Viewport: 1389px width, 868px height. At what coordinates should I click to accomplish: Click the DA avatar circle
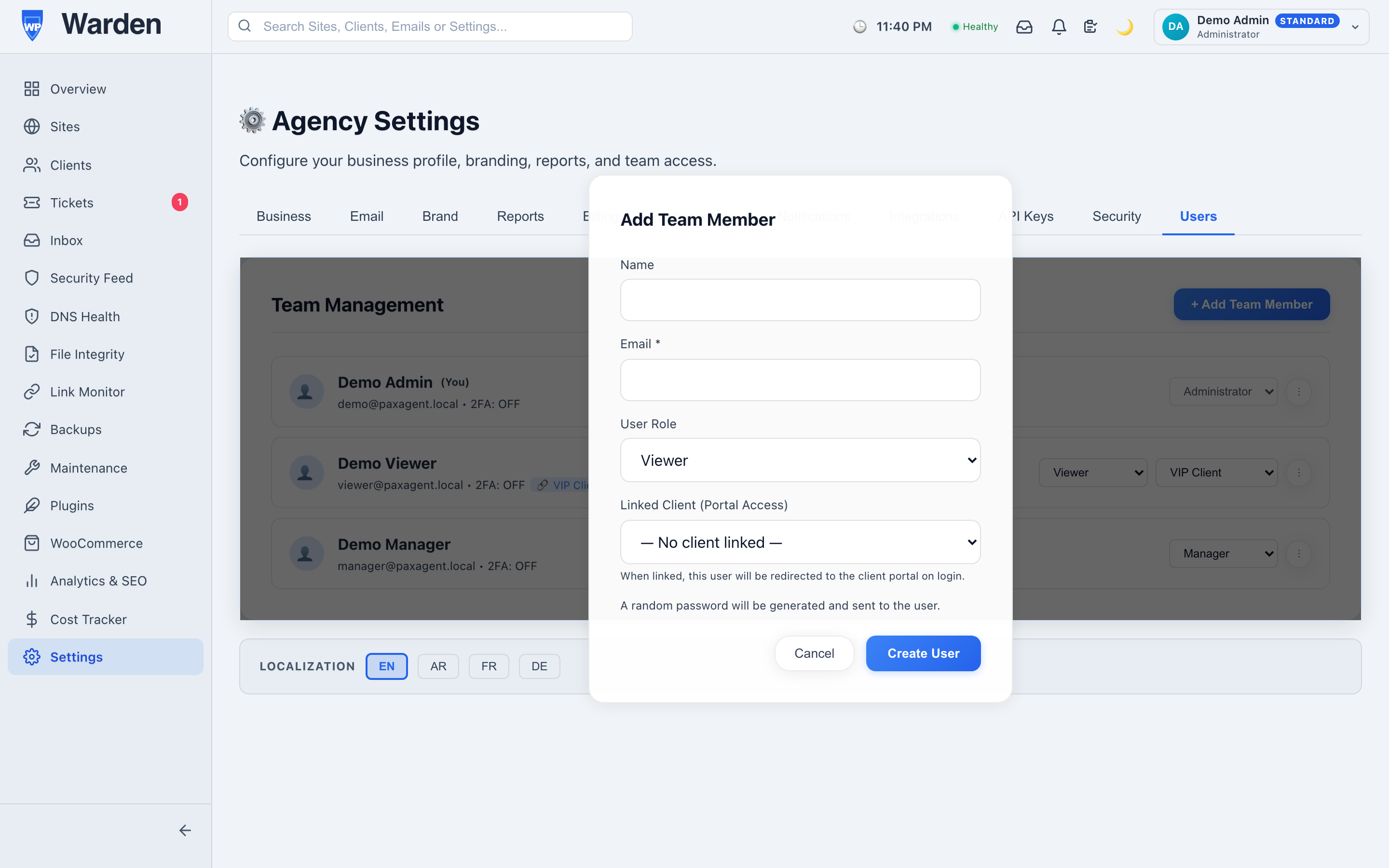tap(1175, 27)
